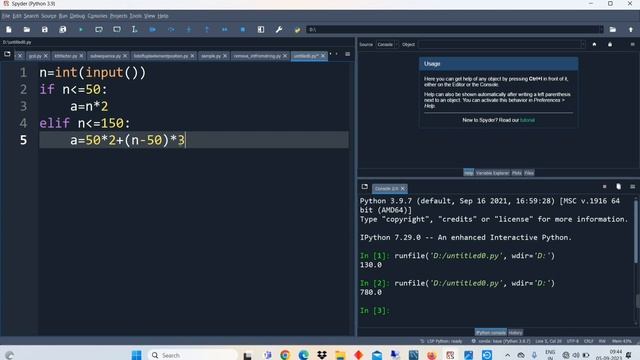Run cell and advance to next
The image size is (640, 360).
pos(117,29)
